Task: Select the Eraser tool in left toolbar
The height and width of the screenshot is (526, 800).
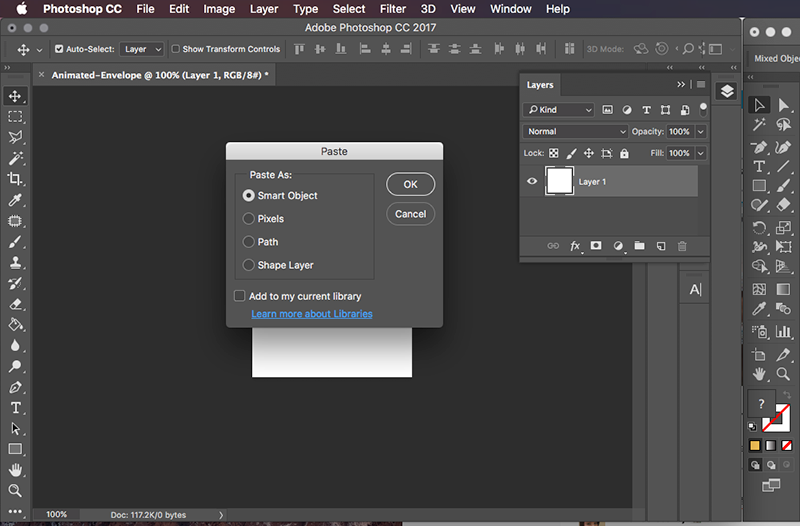Action: click(15, 305)
